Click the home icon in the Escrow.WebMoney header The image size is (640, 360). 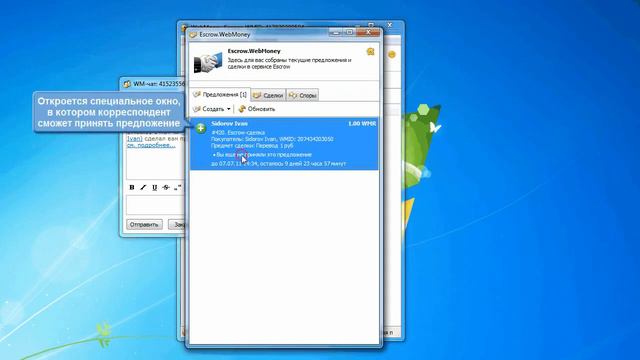(370, 51)
